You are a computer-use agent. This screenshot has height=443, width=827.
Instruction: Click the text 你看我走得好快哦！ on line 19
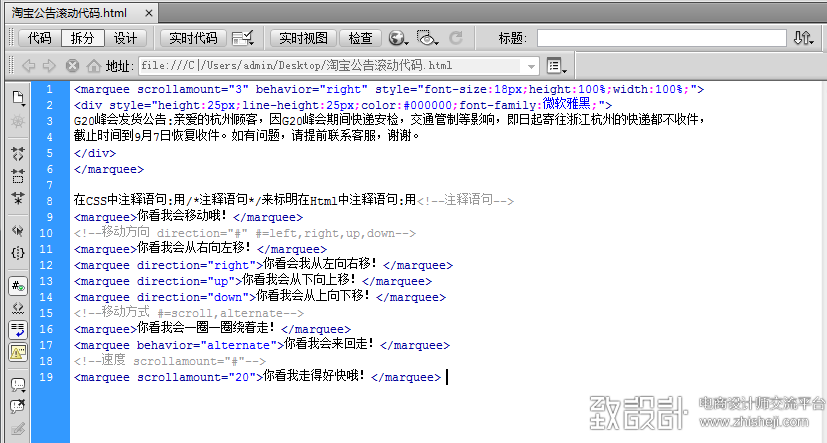click(x=314, y=377)
